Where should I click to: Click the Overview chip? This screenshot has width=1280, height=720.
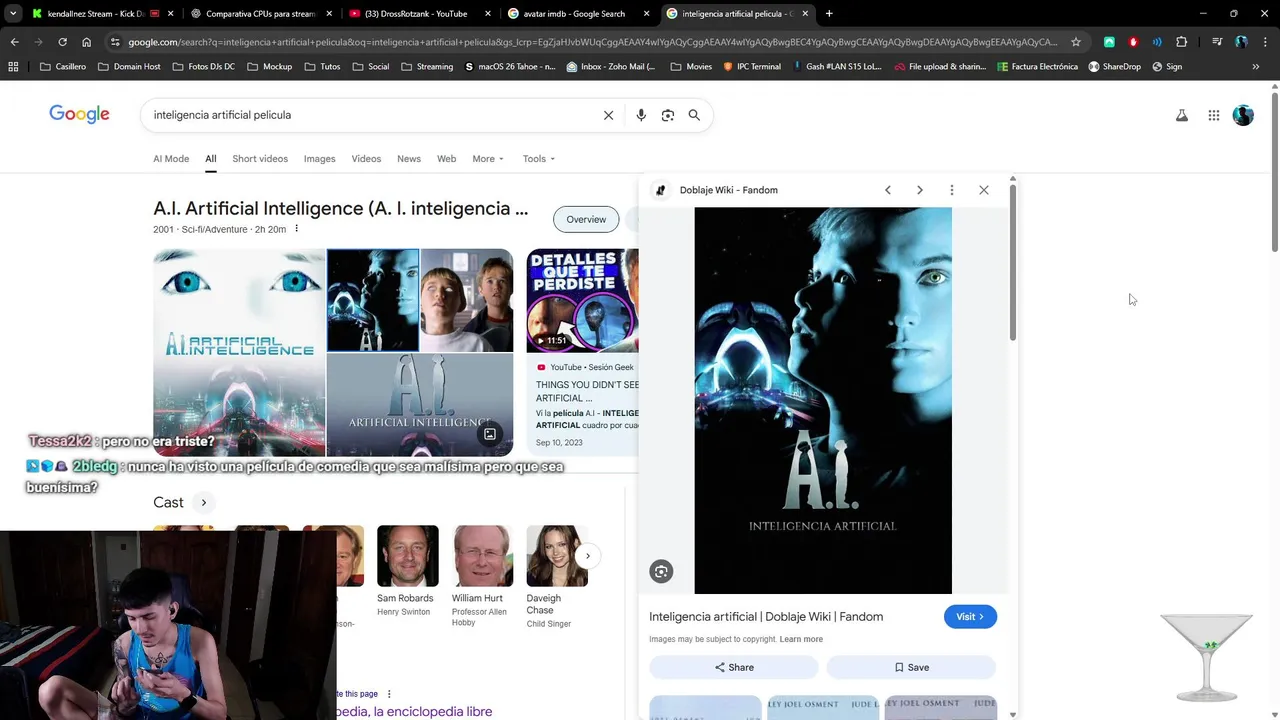click(586, 220)
